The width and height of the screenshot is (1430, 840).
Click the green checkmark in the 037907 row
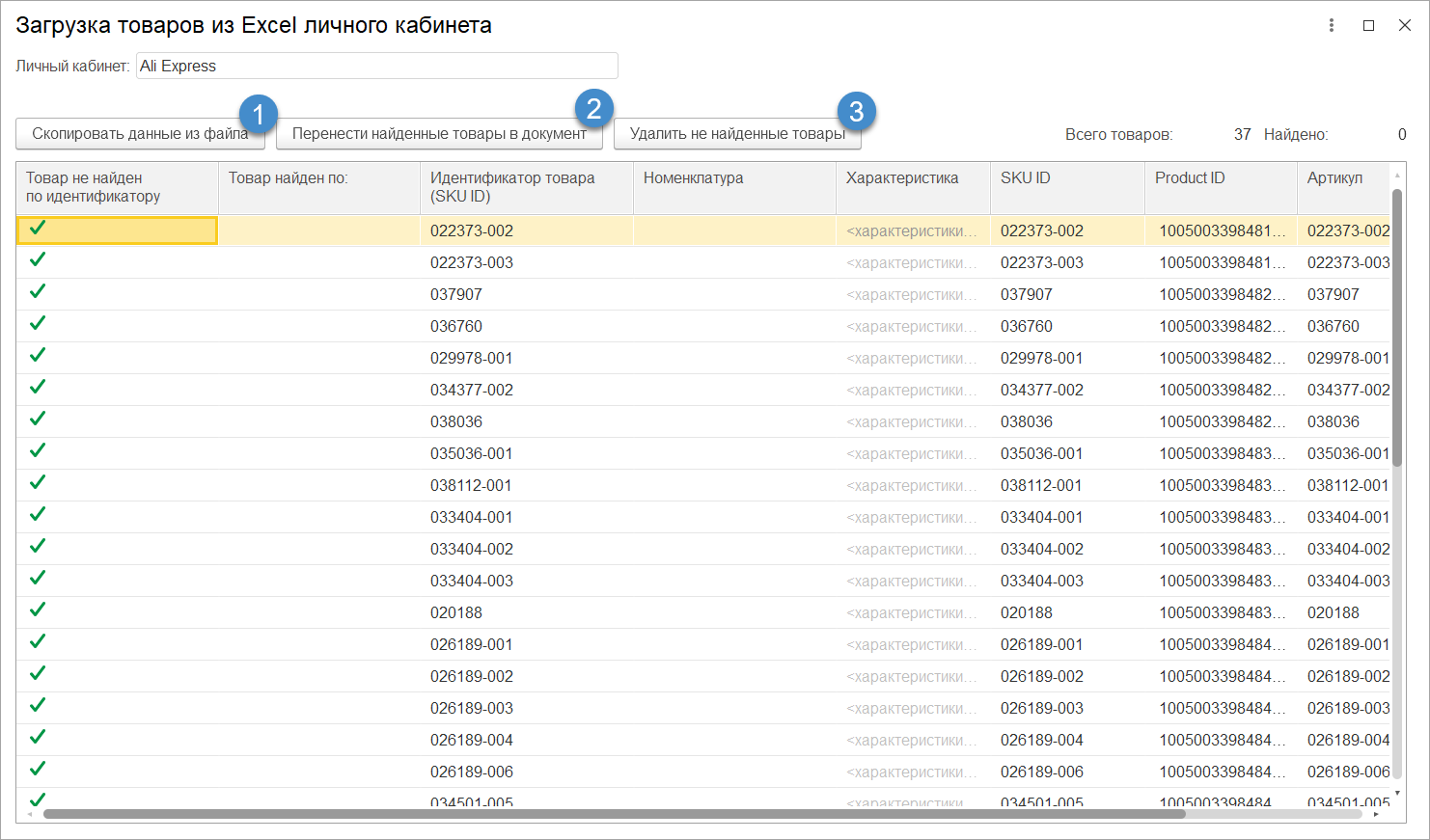click(38, 291)
